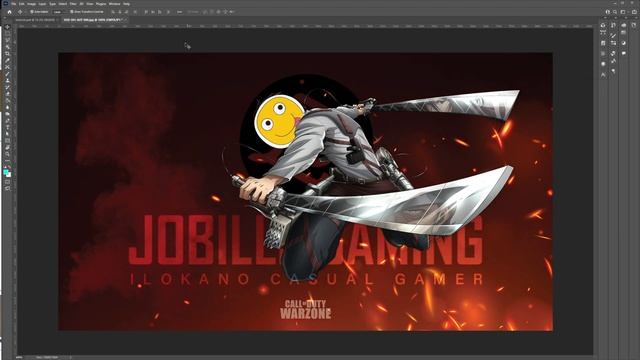Open the Image menu

point(32,4)
